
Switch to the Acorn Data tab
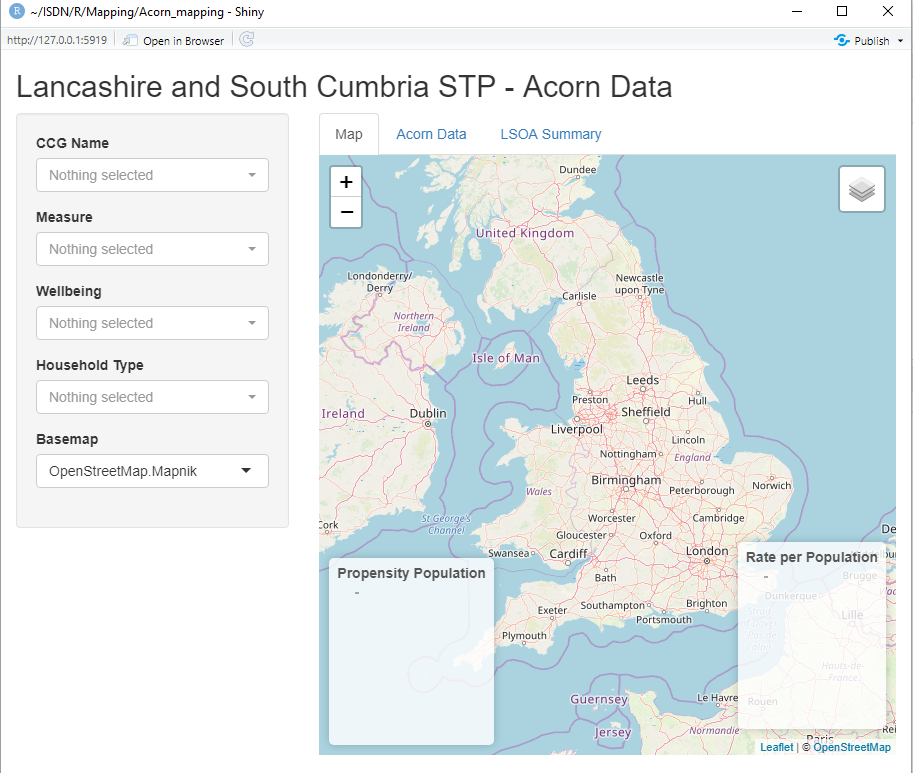[431, 134]
